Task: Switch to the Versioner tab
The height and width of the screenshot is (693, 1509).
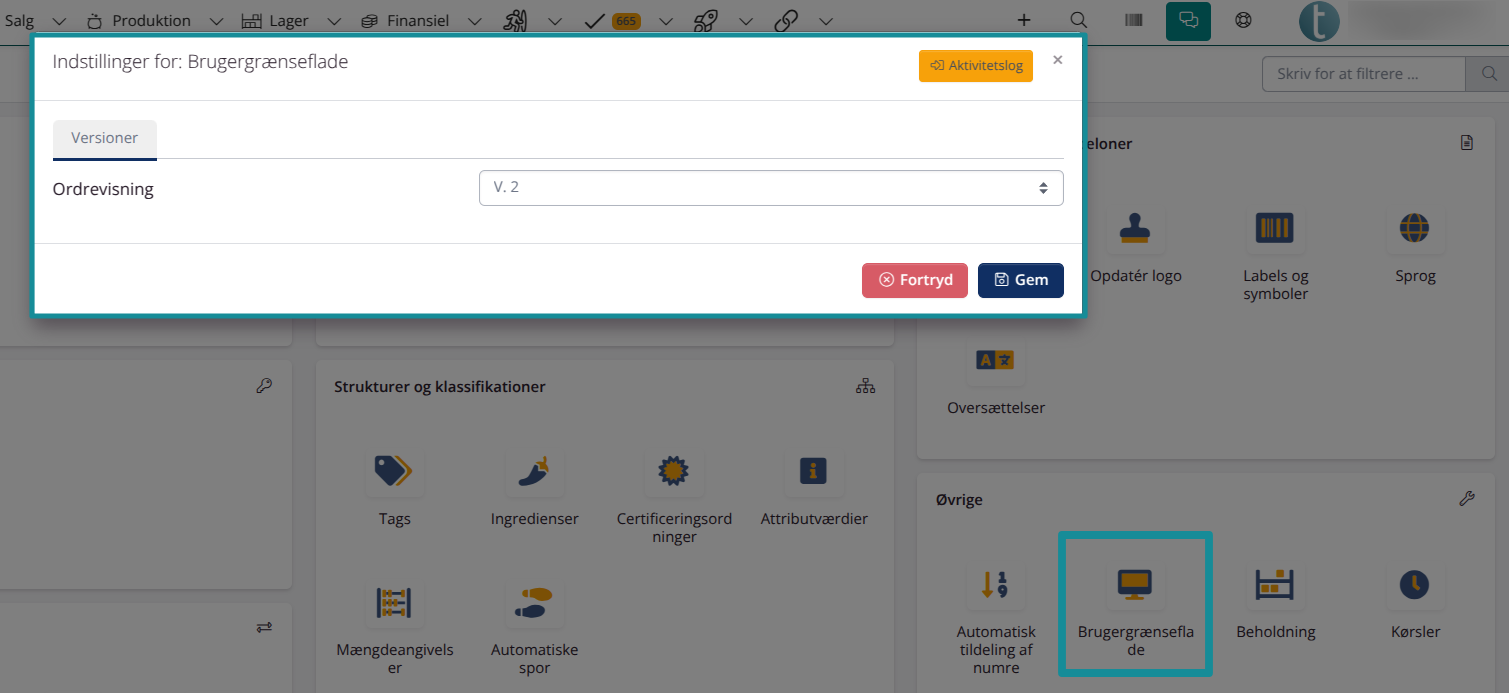Action: 104,139
